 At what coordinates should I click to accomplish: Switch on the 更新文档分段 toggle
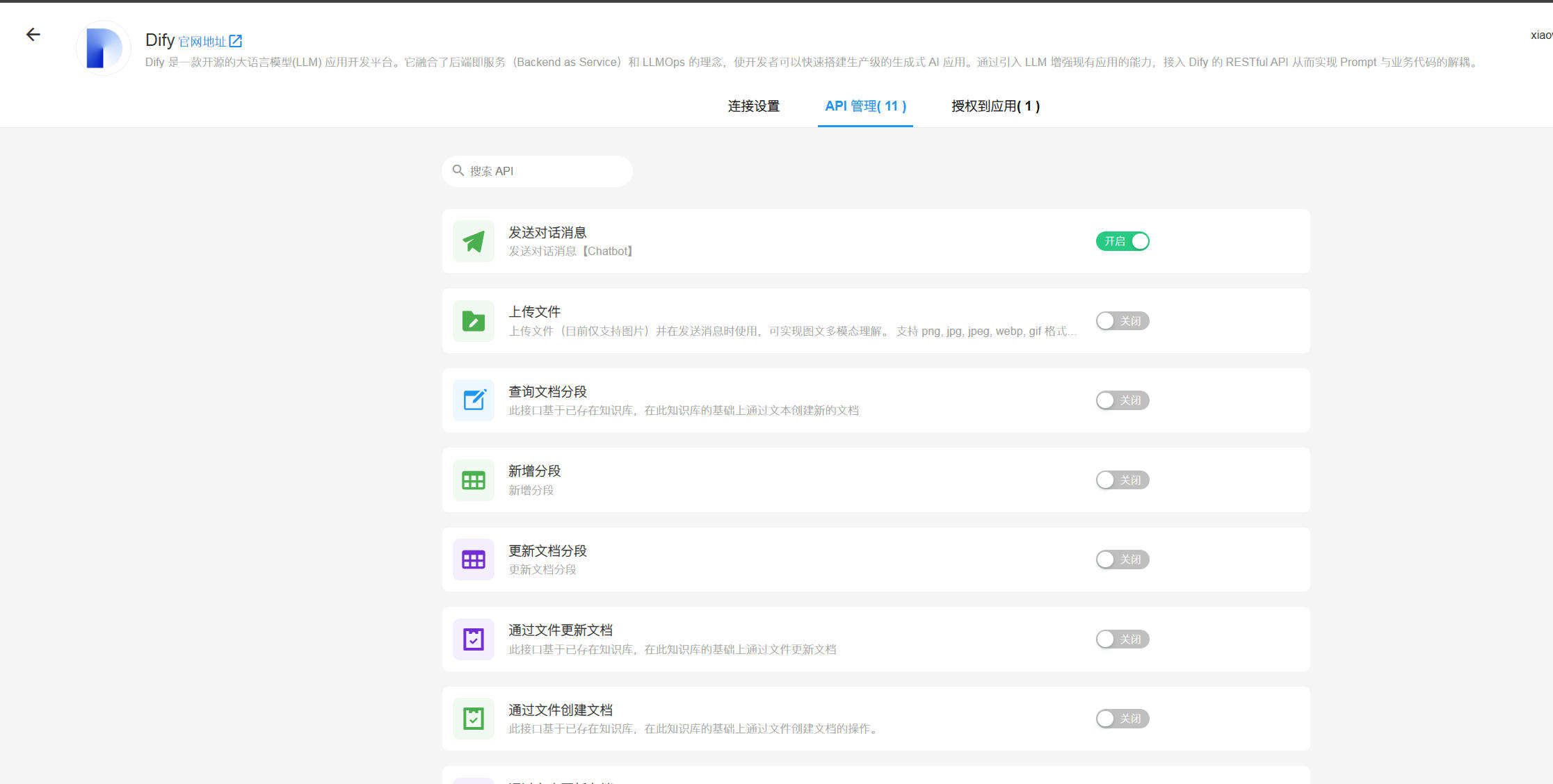click(x=1122, y=560)
